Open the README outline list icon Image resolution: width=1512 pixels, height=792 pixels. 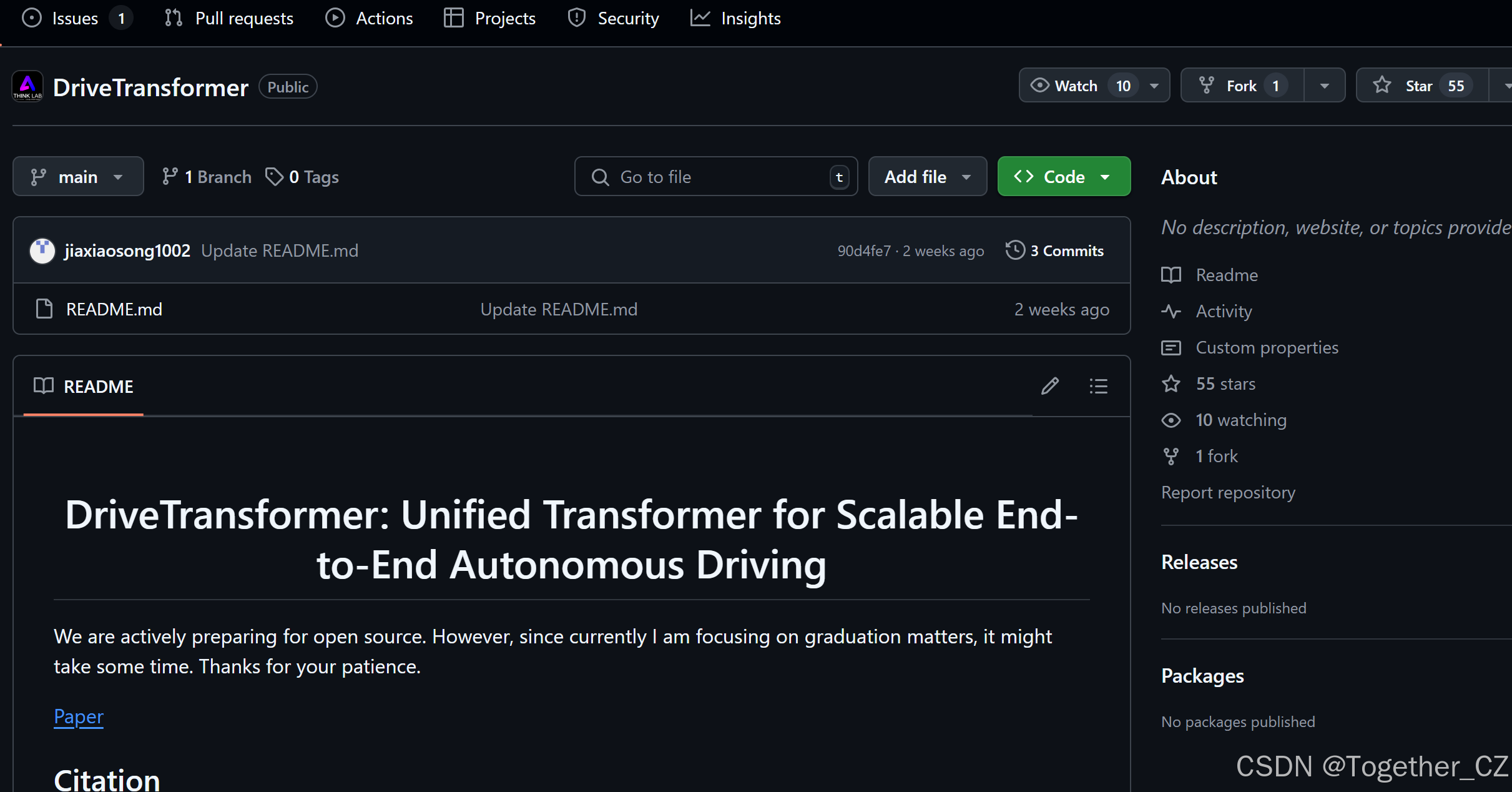click(x=1098, y=386)
